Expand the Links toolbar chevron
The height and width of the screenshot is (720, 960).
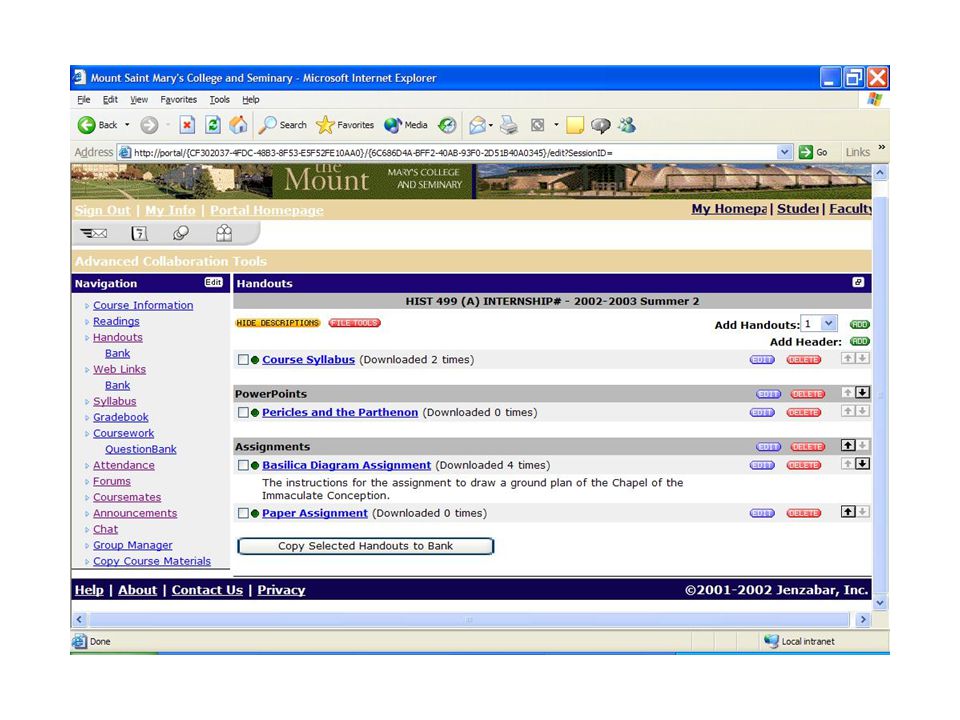coord(882,147)
